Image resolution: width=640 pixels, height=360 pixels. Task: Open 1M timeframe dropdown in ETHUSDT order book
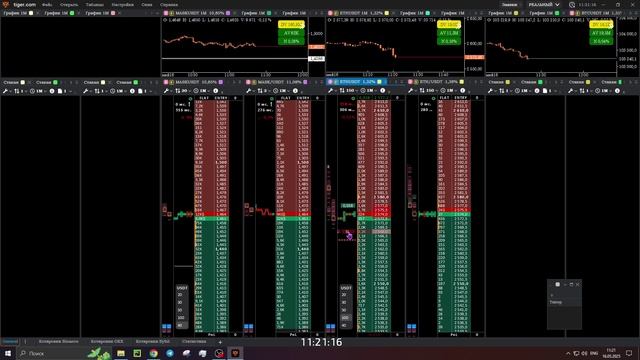coord(369,91)
